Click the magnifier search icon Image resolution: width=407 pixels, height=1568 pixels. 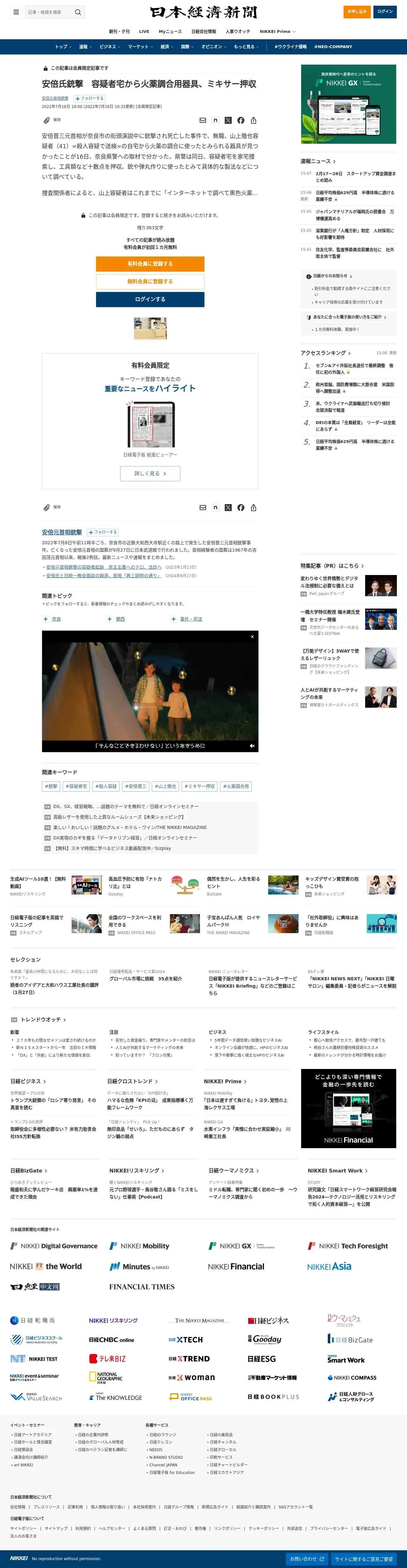point(78,12)
